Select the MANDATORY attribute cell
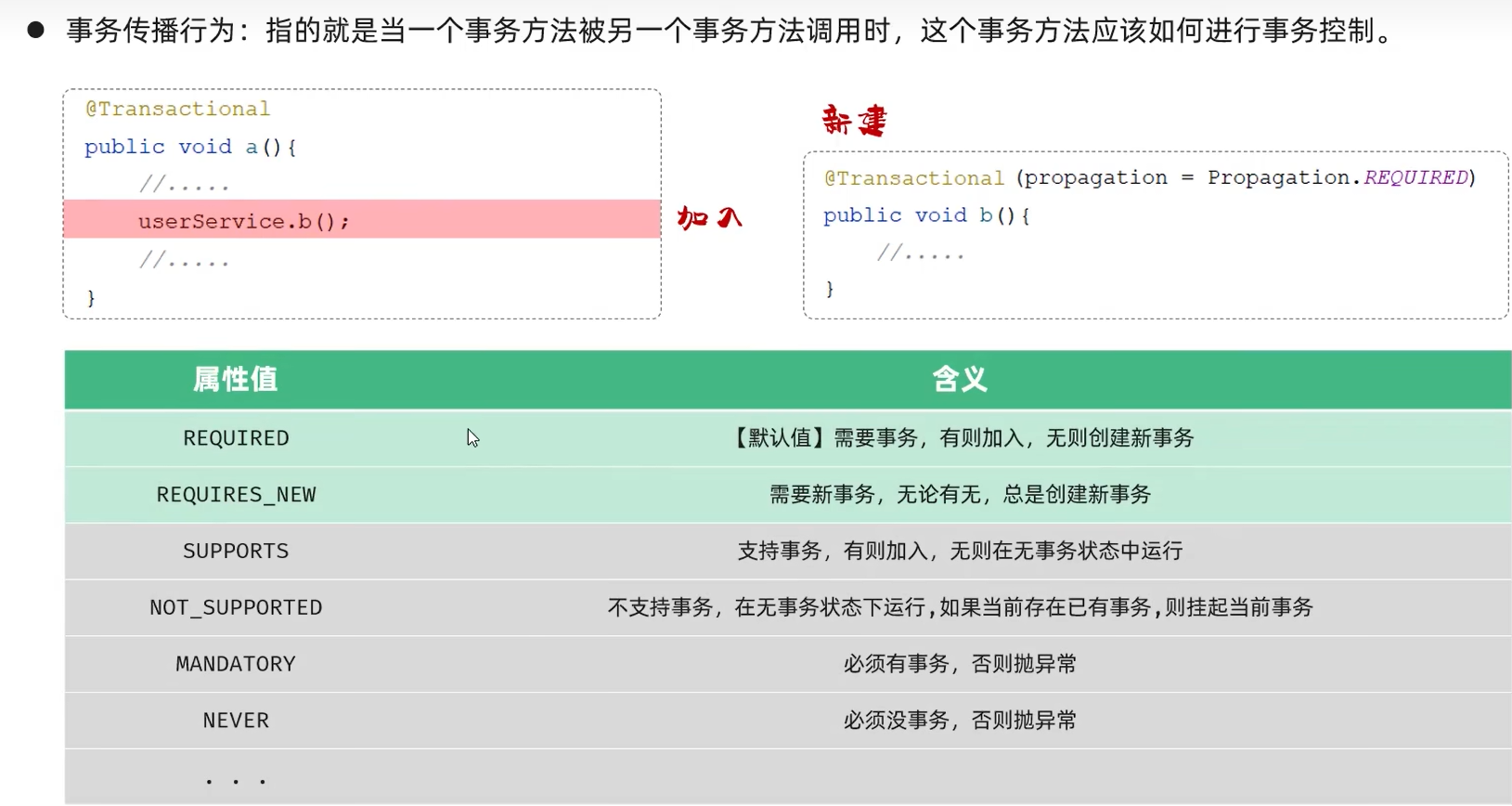The image size is (1512, 806). [236, 664]
